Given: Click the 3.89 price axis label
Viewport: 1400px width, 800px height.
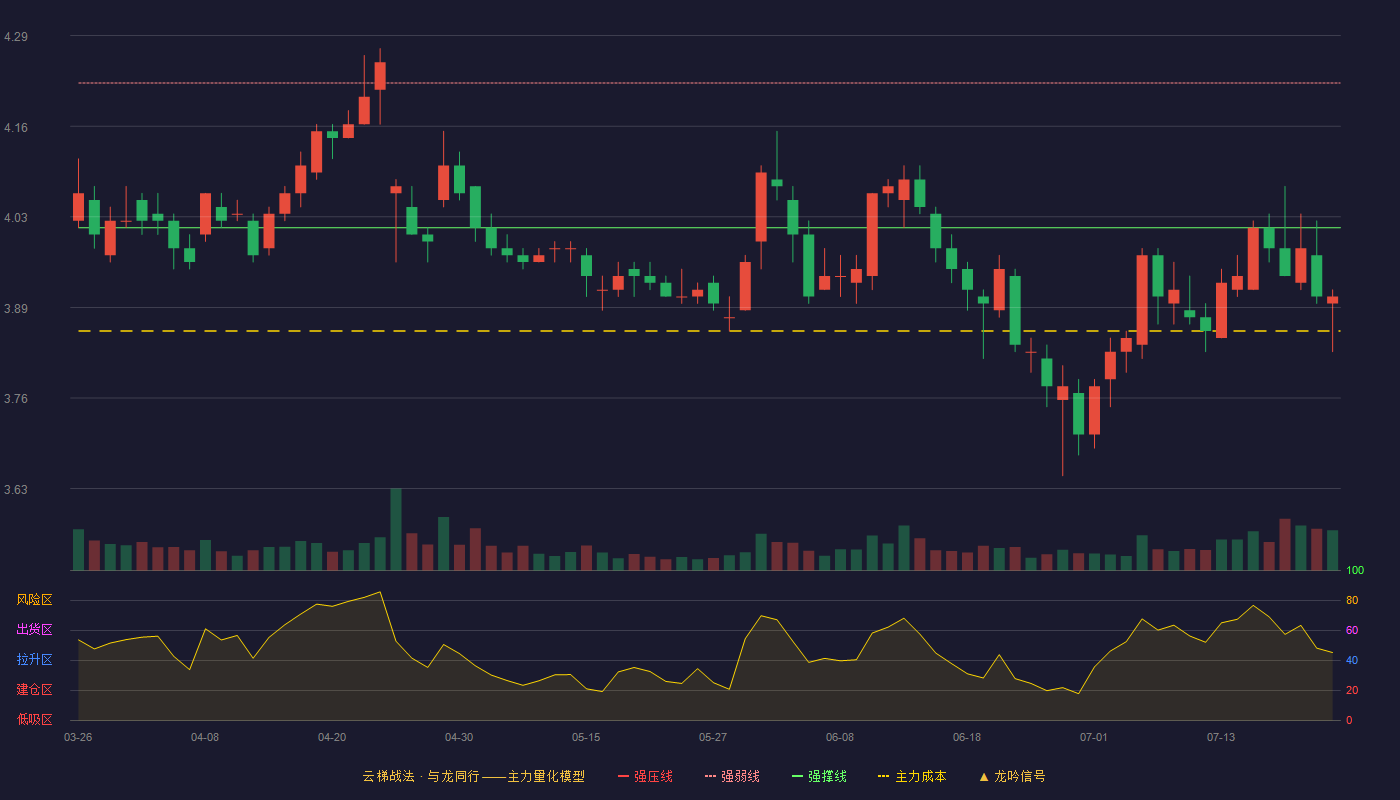Looking at the screenshot, I should point(16,309).
